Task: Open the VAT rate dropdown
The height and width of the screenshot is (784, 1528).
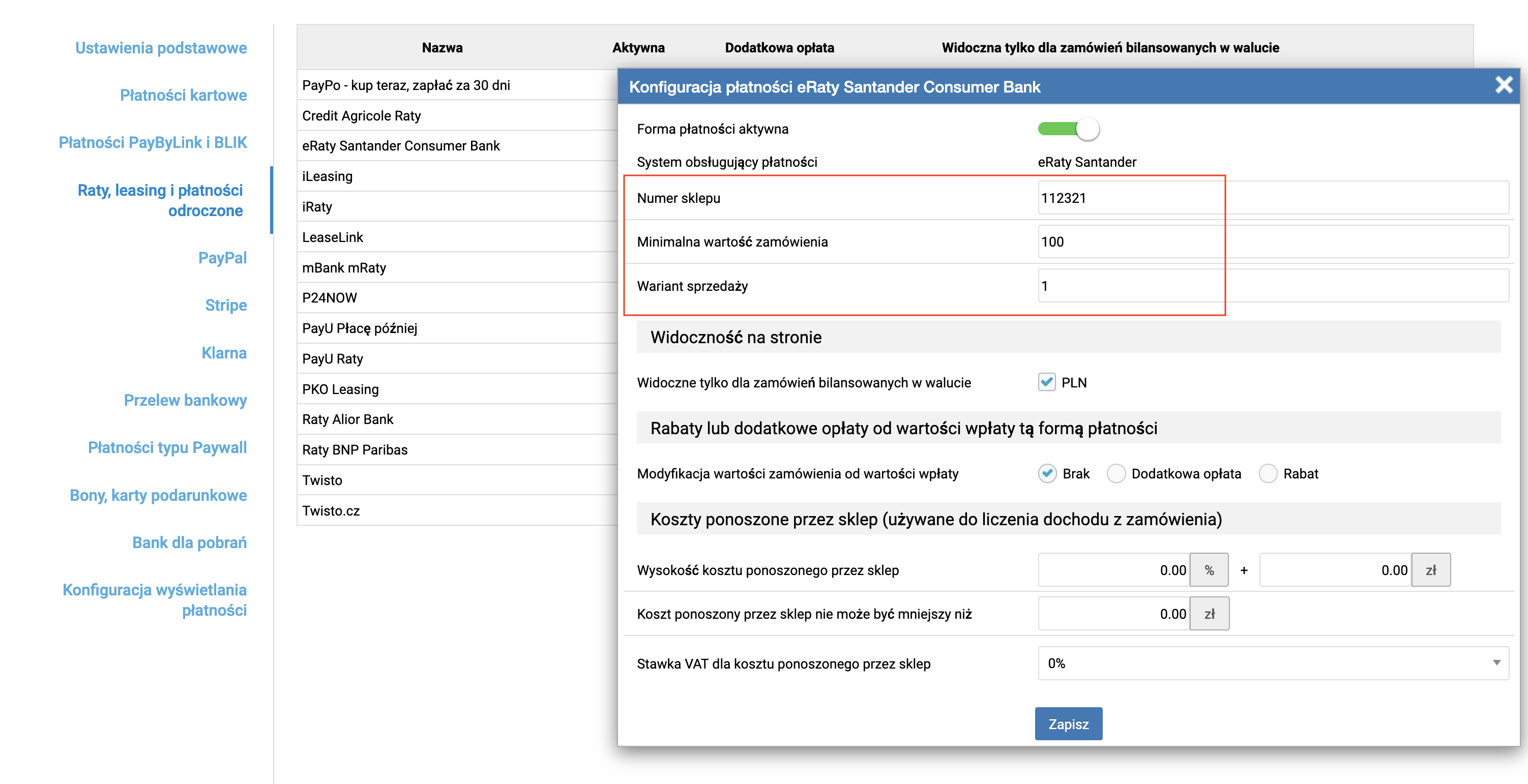Action: coord(1274,663)
